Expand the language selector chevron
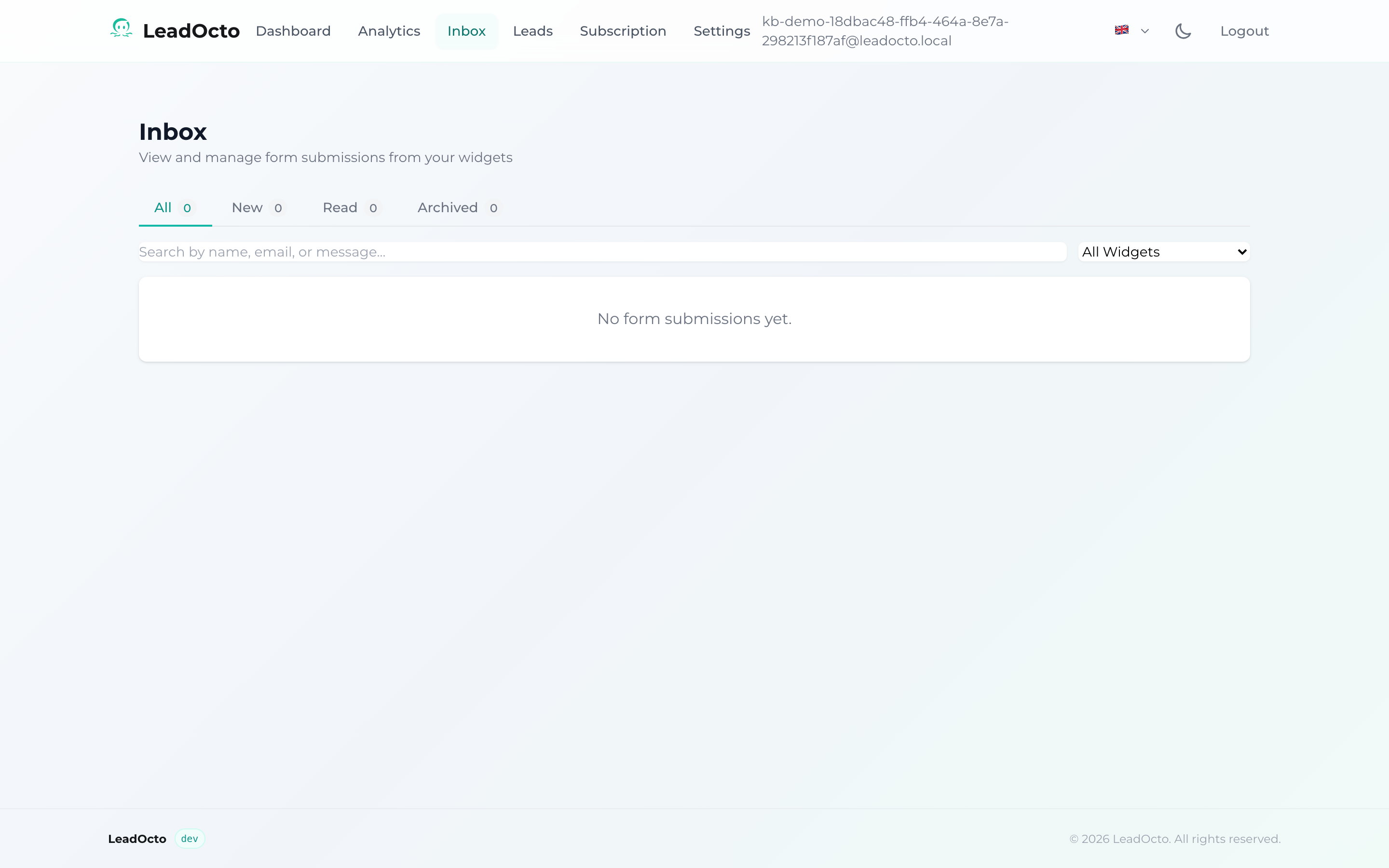The image size is (1389, 868). (x=1145, y=30)
